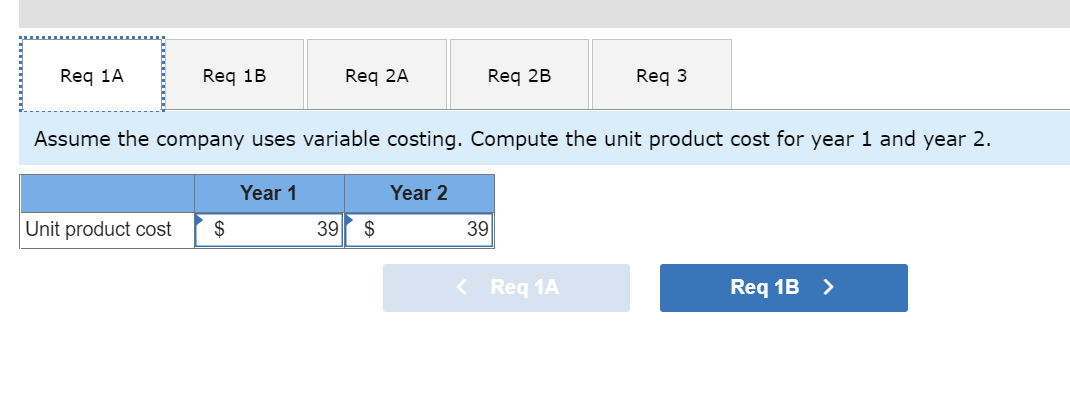Click the right chevron on Req 1B button

pos(827,288)
